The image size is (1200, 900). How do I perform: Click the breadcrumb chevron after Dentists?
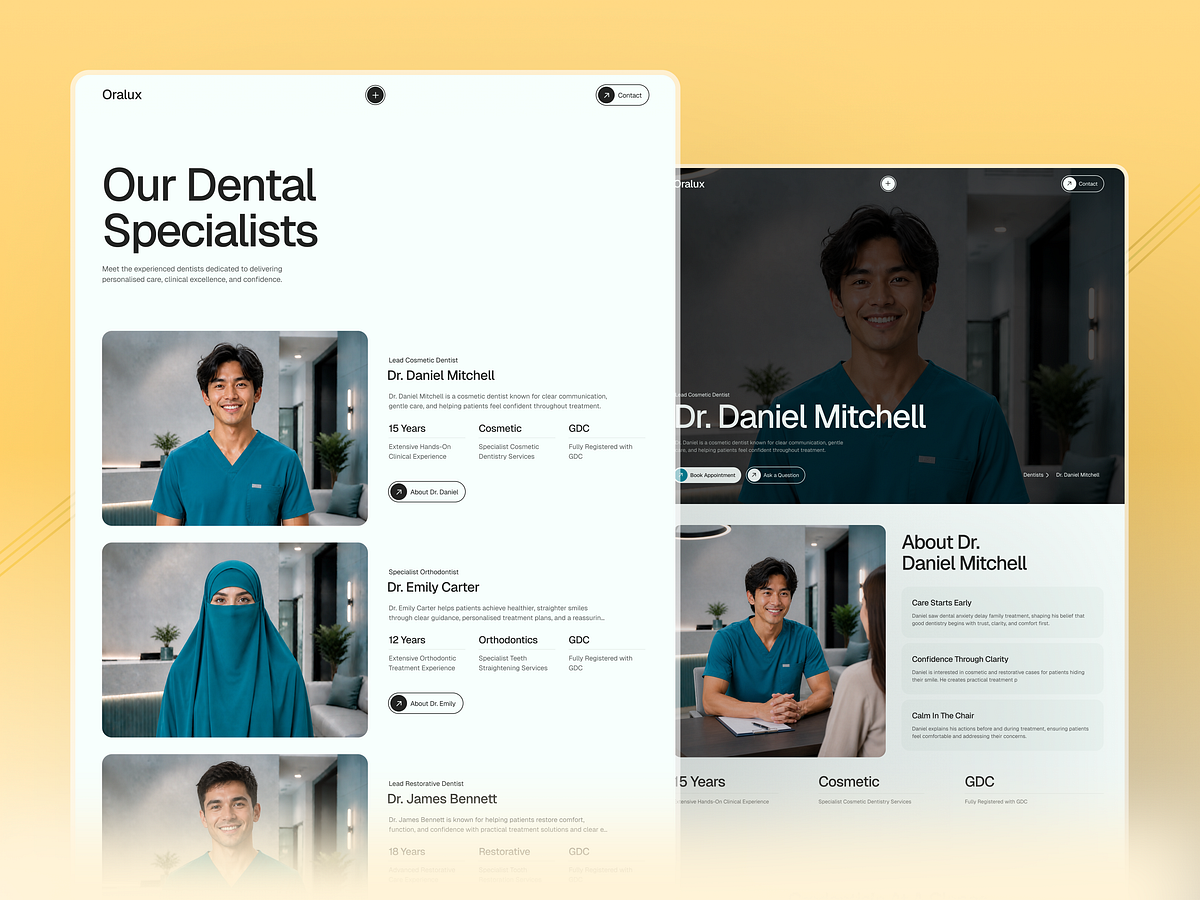click(x=1048, y=475)
